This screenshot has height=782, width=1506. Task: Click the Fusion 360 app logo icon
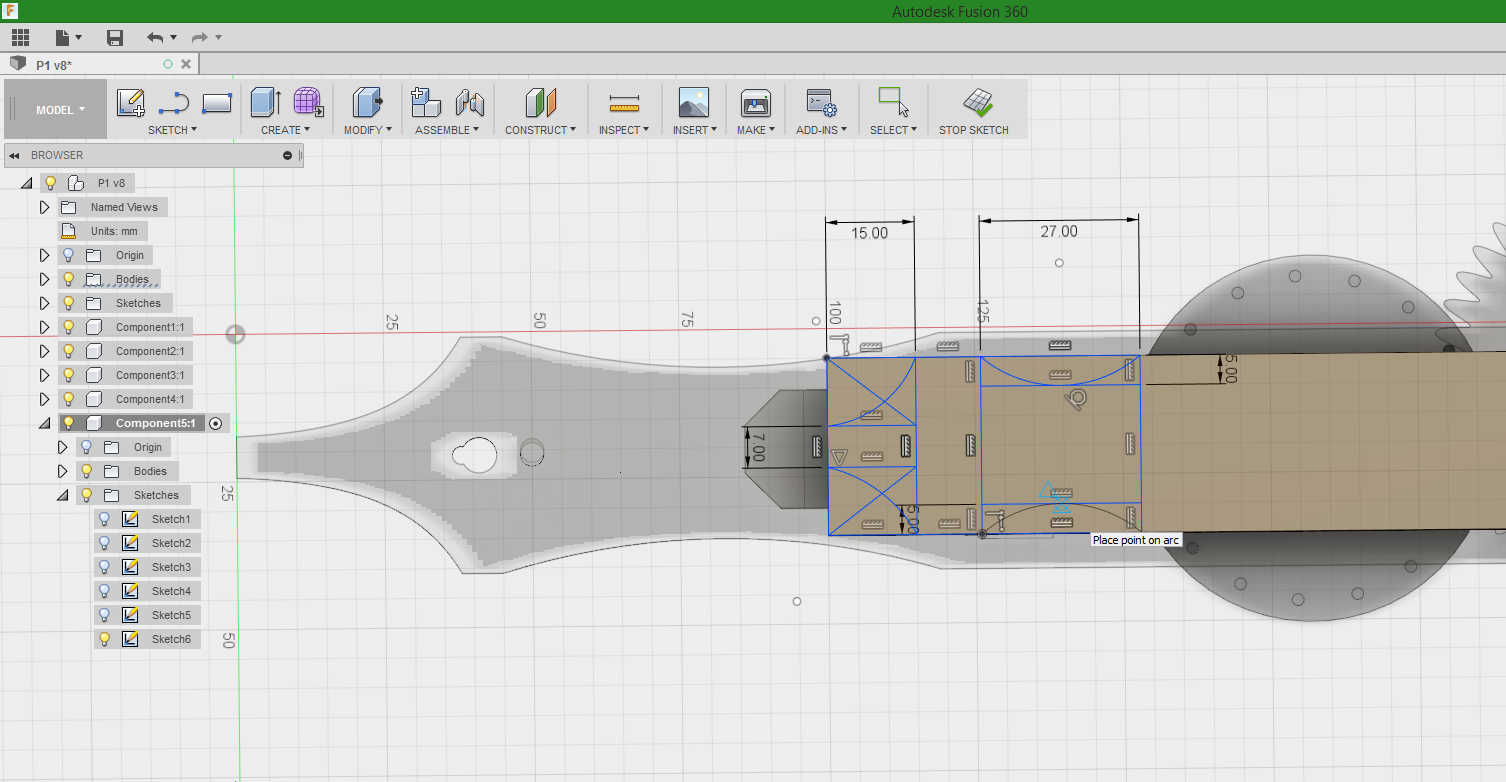[9, 10]
